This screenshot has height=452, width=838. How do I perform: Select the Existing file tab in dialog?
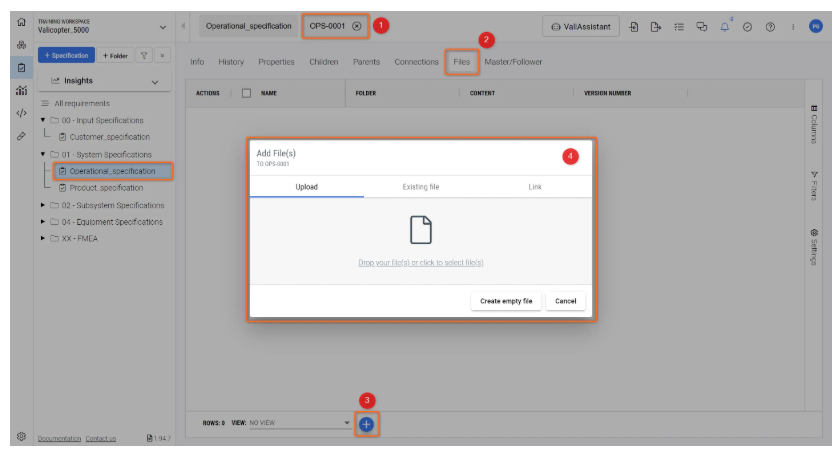pyautogui.click(x=421, y=187)
